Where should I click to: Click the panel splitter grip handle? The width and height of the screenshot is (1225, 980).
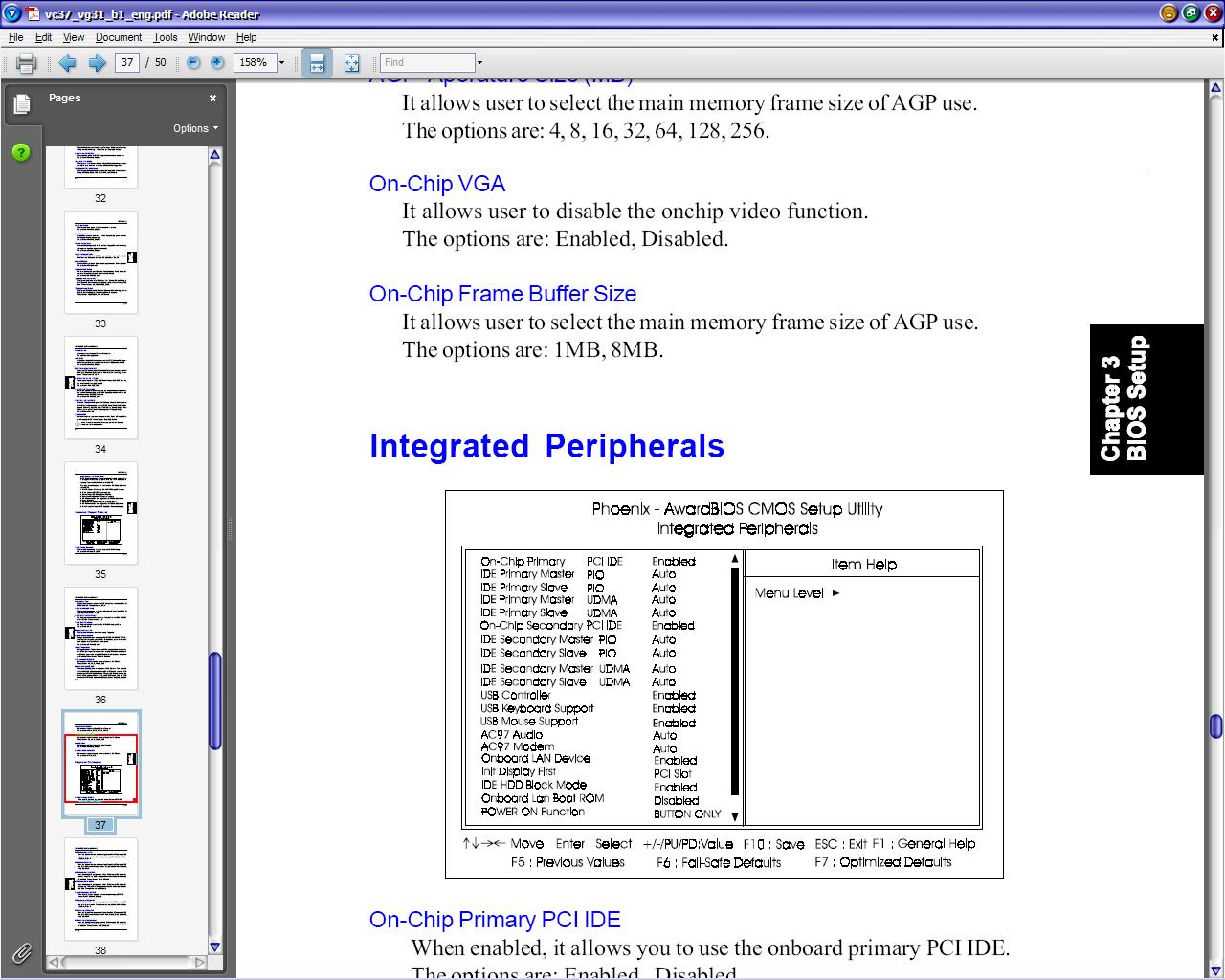coord(230,529)
